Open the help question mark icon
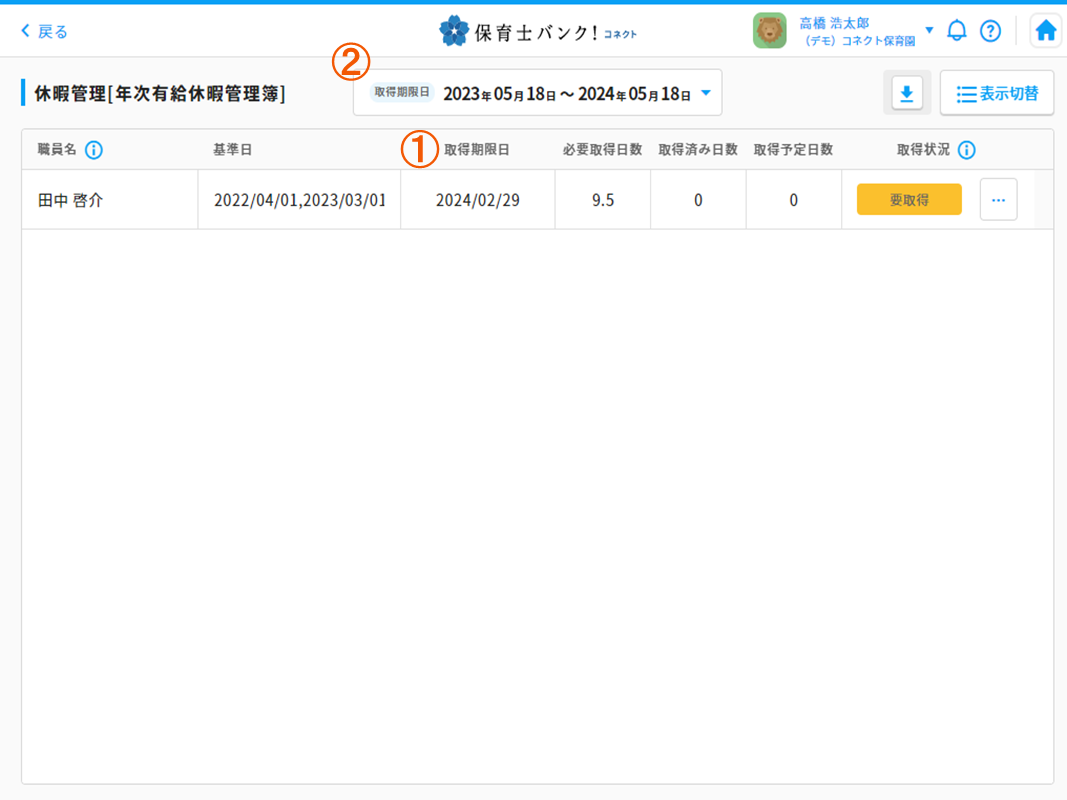 click(990, 31)
